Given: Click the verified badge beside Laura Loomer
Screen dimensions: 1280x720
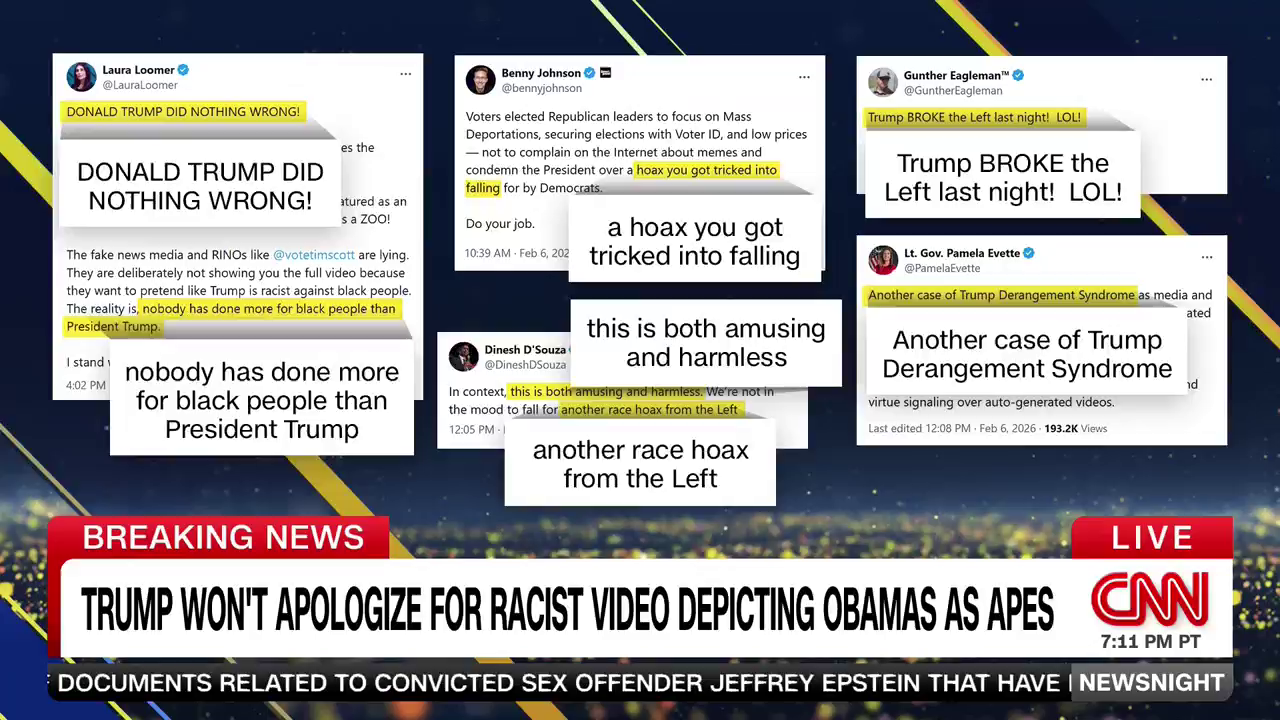Looking at the screenshot, I should pos(183,70).
